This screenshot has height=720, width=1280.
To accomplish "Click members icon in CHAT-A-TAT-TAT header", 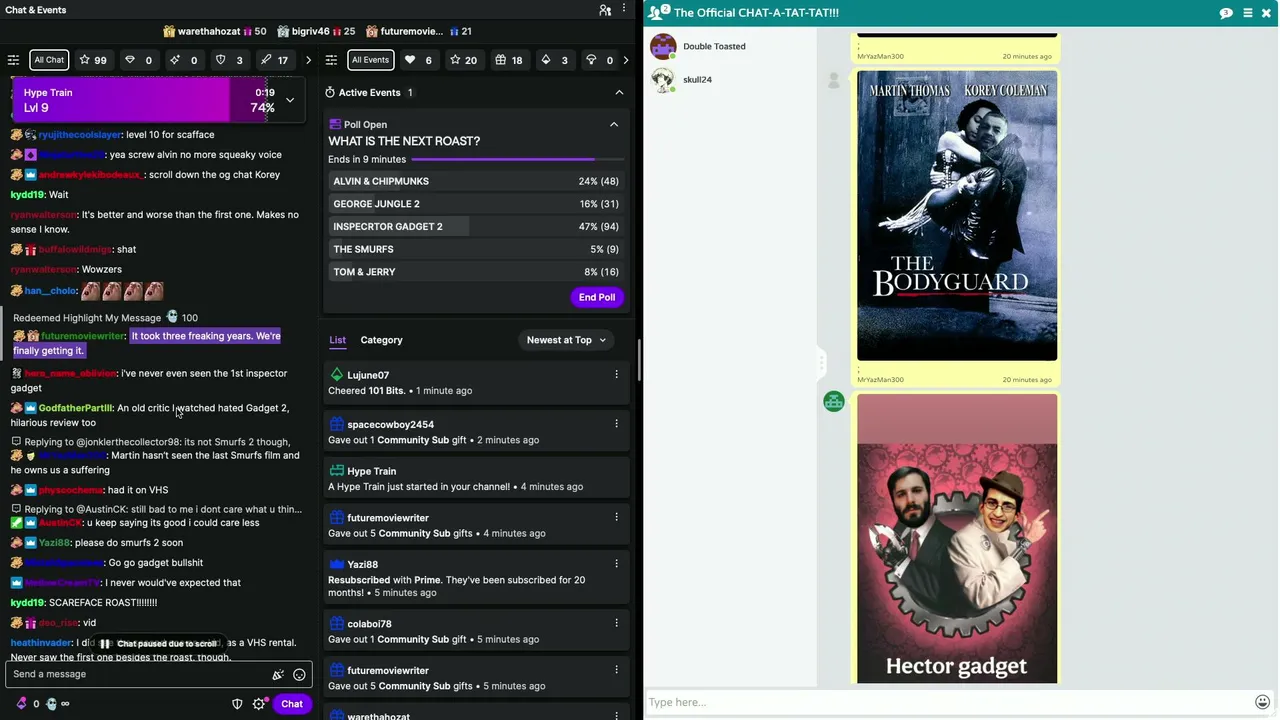I will (x=660, y=12).
